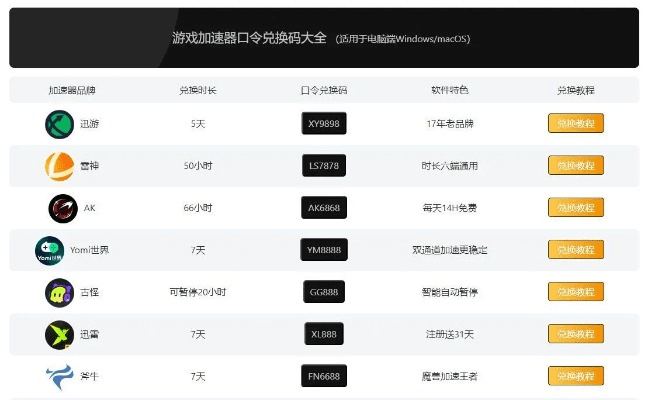Open 兑换教程 for the Yomi世界 row
Image resolution: width=648 pixels, height=400 pixels.
[576, 250]
